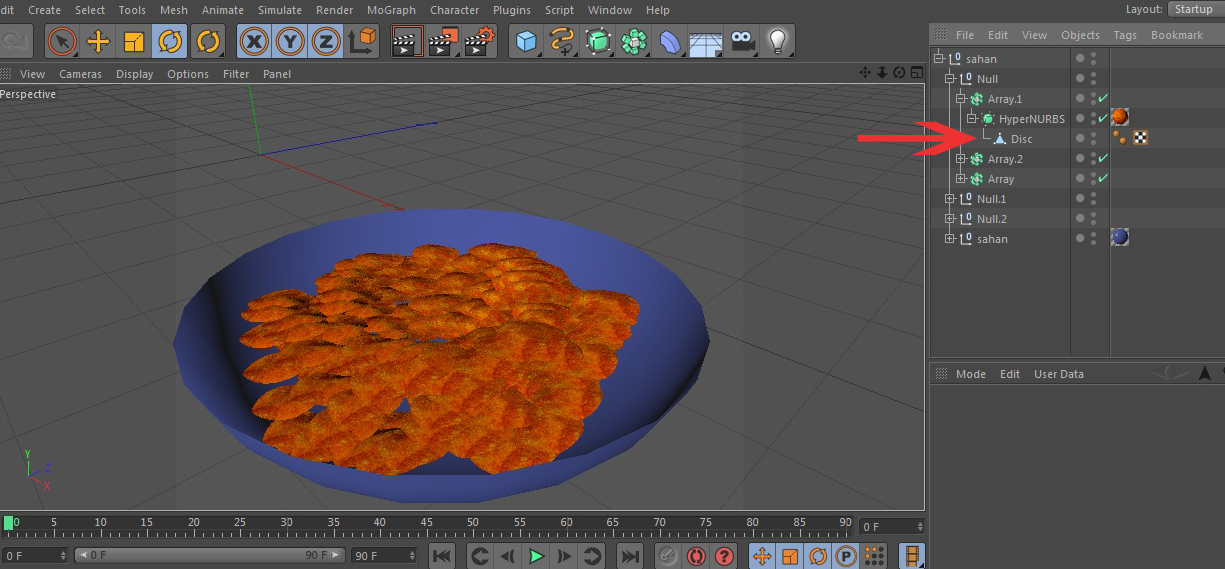1225x569 pixels.
Task: Open the spline pen tools icon
Action: 562,42
